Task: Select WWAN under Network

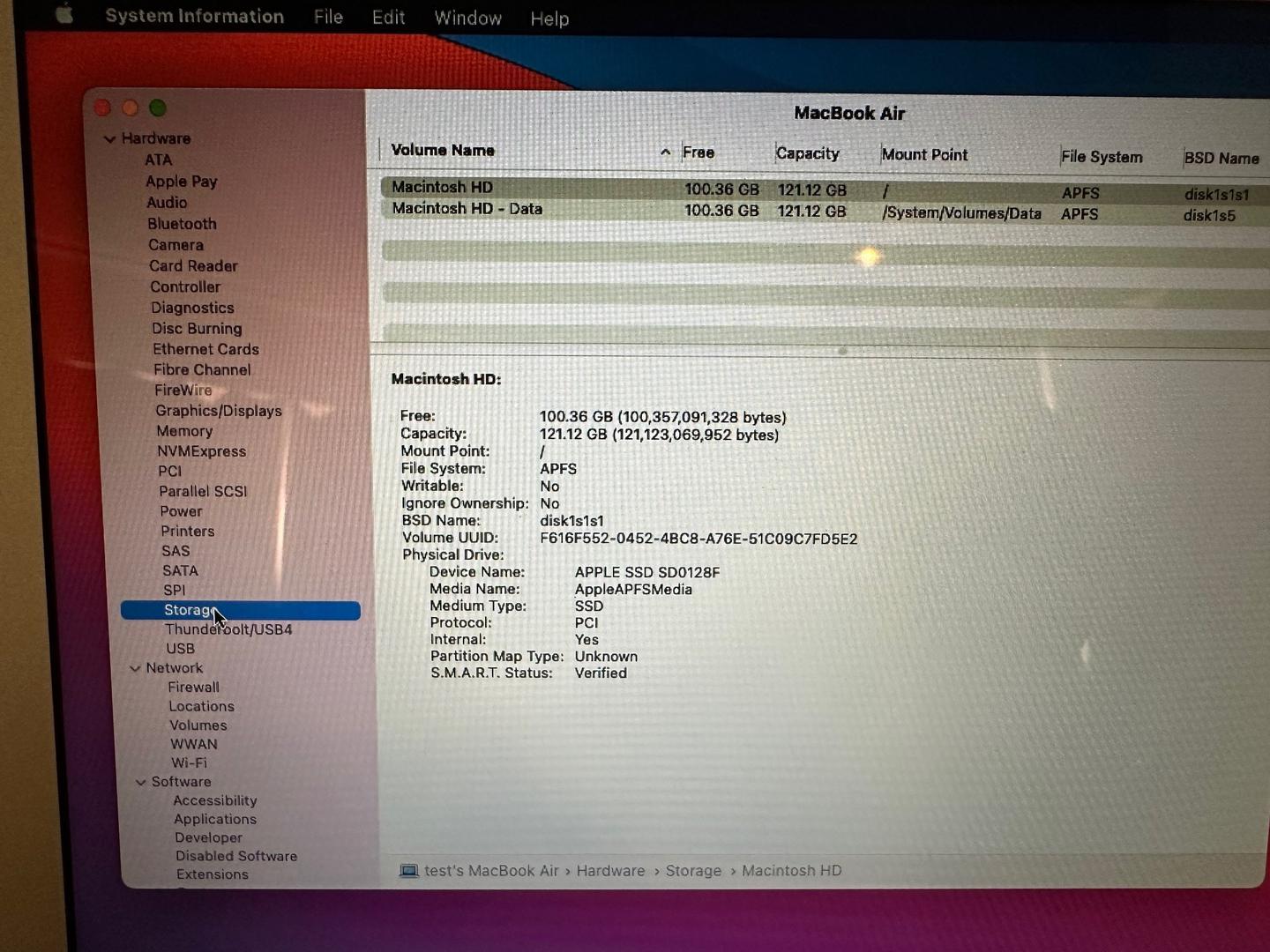Action: click(194, 744)
